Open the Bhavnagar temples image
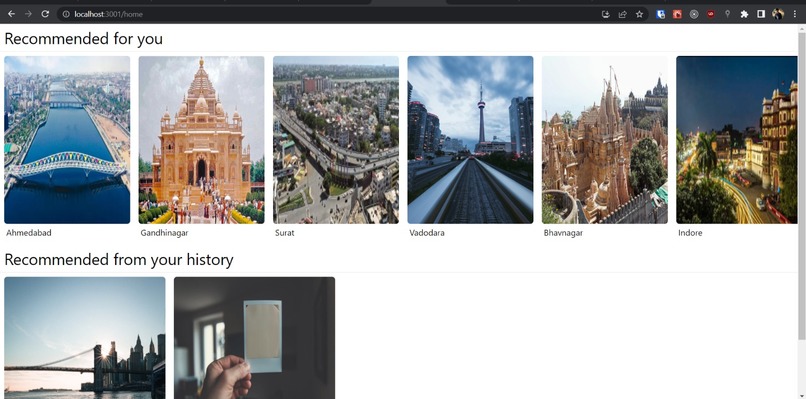 (x=605, y=140)
